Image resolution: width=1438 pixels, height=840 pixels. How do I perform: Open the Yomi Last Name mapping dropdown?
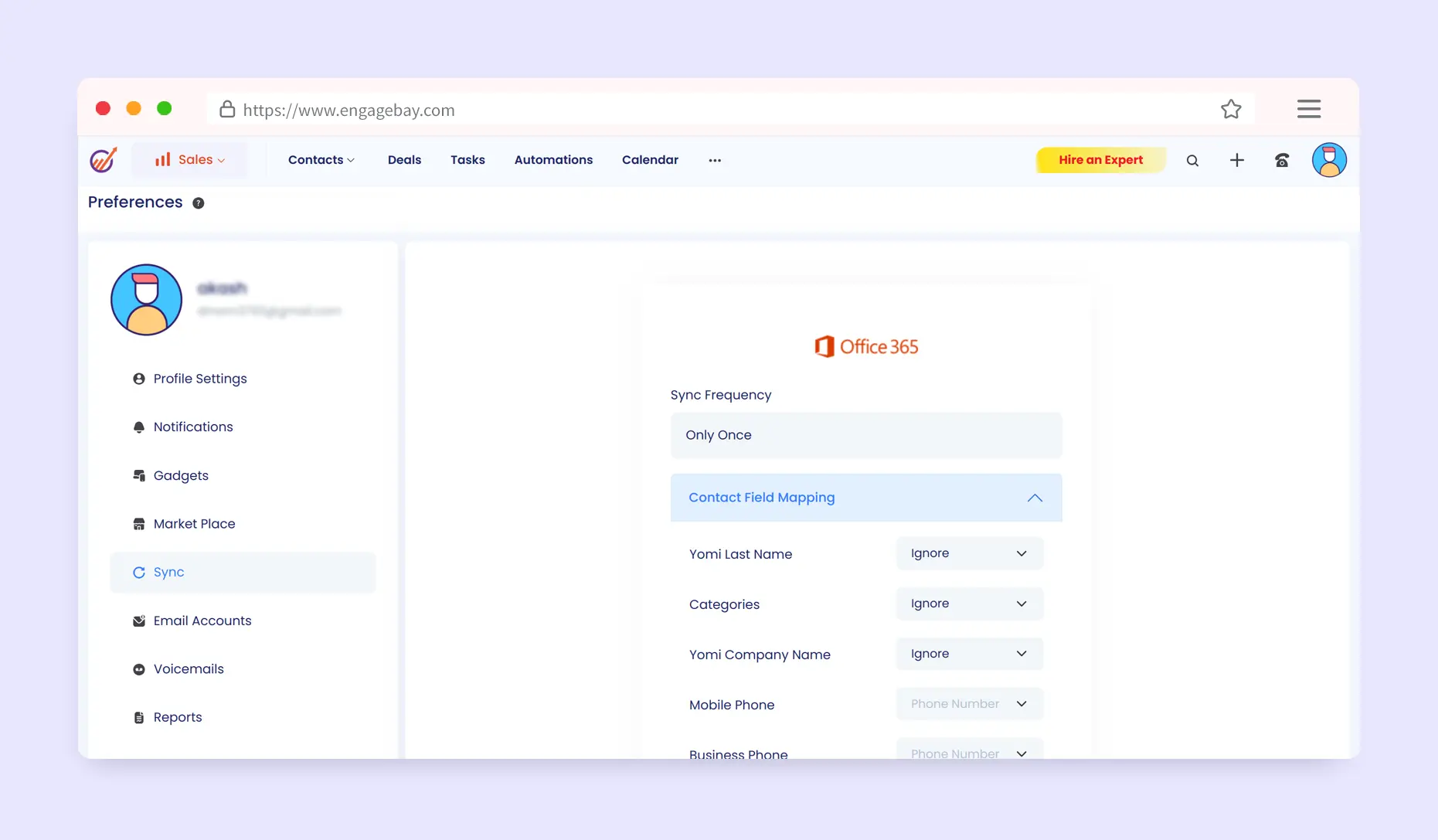969,553
